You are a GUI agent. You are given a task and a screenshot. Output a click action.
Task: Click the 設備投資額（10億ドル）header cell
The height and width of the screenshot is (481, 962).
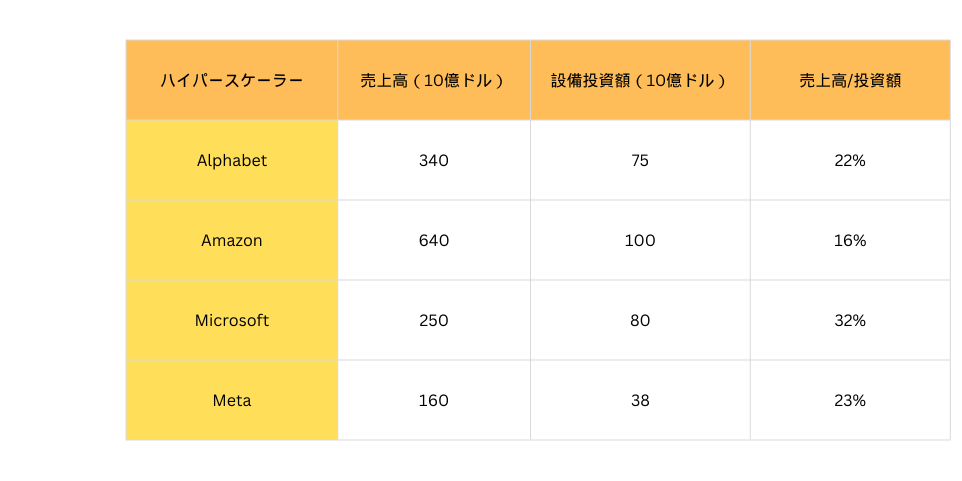640,81
